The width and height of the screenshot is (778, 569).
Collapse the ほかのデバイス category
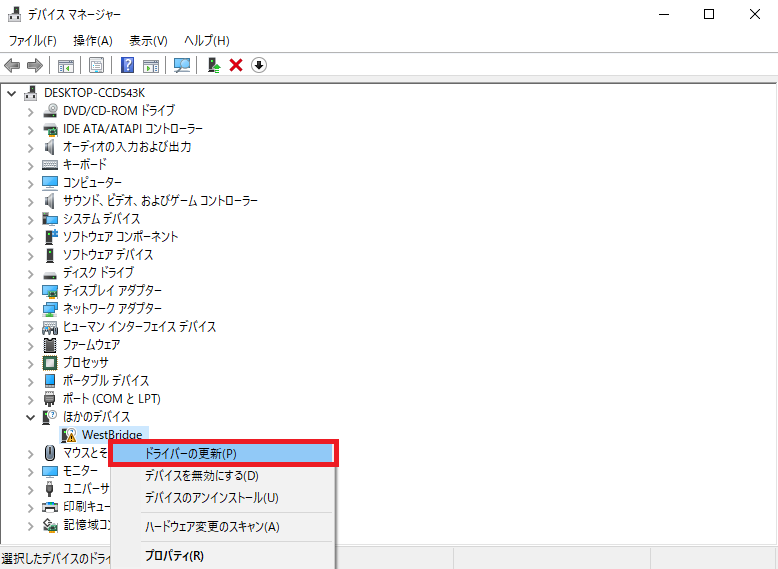[x=30, y=417]
